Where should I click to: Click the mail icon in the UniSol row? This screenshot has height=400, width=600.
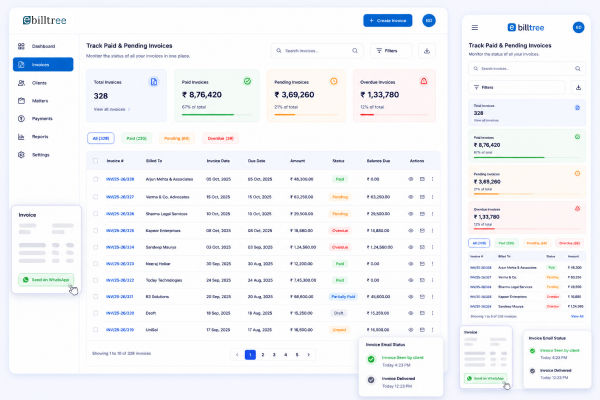pos(422,330)
